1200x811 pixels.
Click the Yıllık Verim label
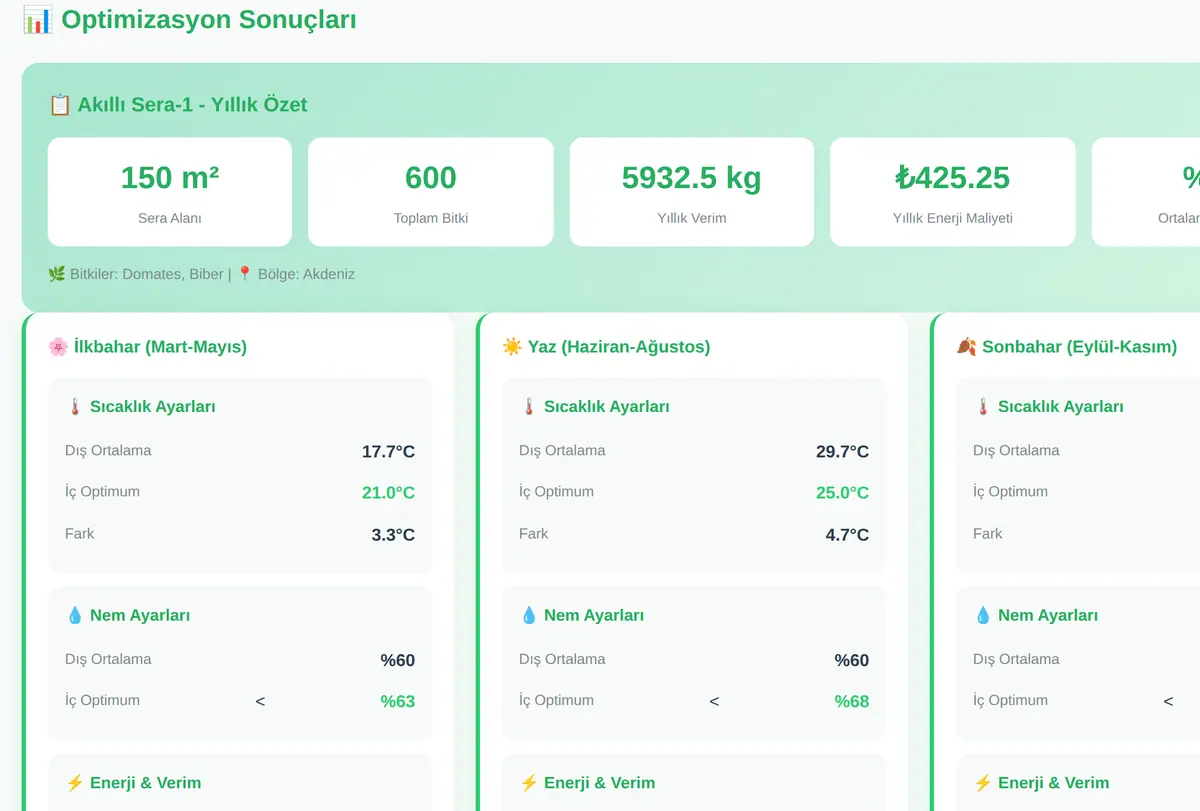click(x=692, y=218)
